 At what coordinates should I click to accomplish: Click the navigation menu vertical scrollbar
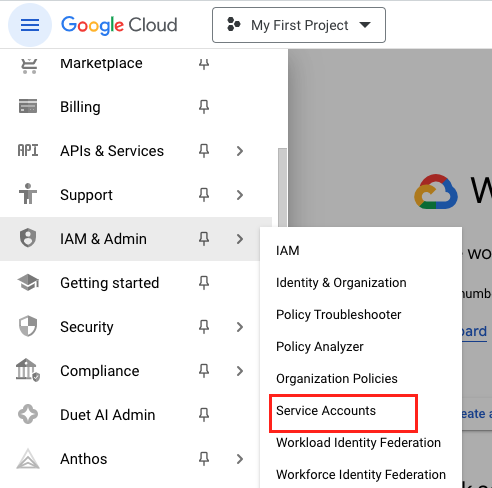pyautogui.click(x=282, y=188)
